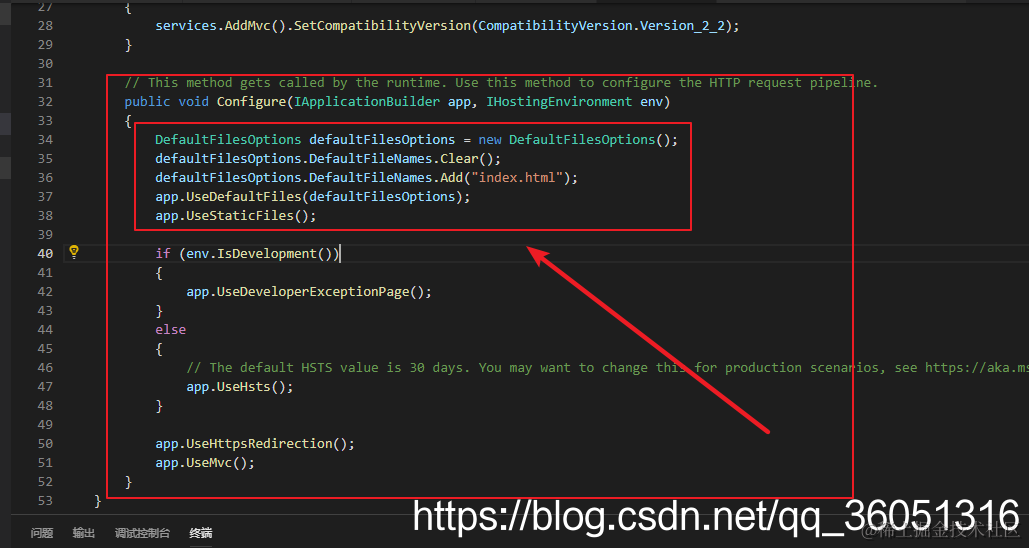Click the app.UseDefaultFiles(defaultFilesOptions) line
The width and height of the screenshot is (1029, 548).
click(x=313, y=197)
